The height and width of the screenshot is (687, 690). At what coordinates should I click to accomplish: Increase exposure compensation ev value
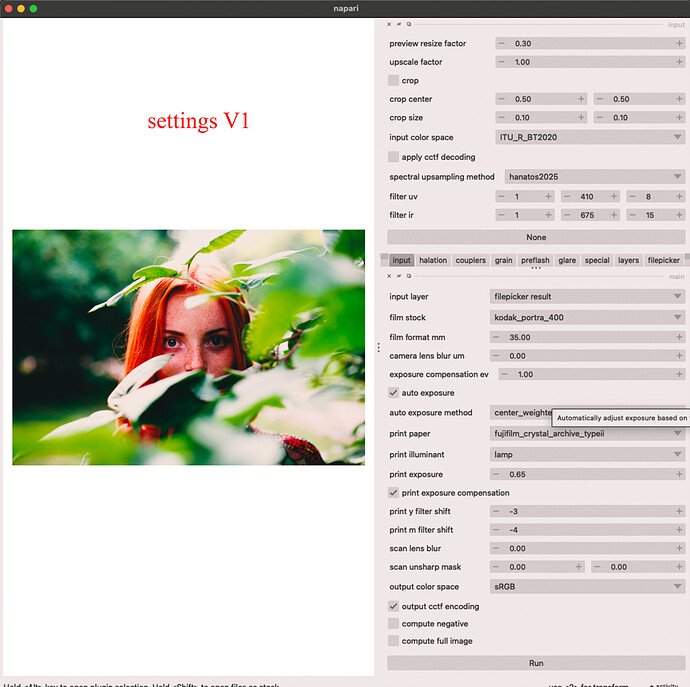(x=679, y=374)
